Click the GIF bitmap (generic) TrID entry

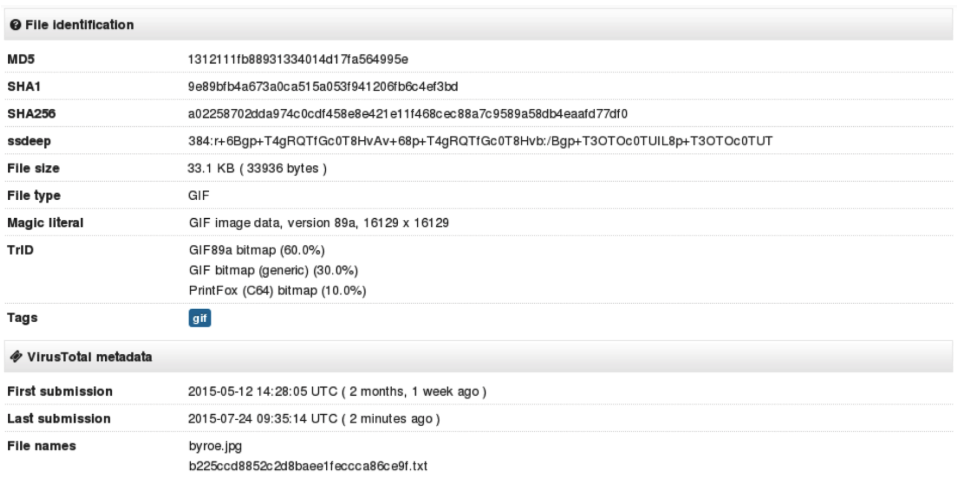274,271
